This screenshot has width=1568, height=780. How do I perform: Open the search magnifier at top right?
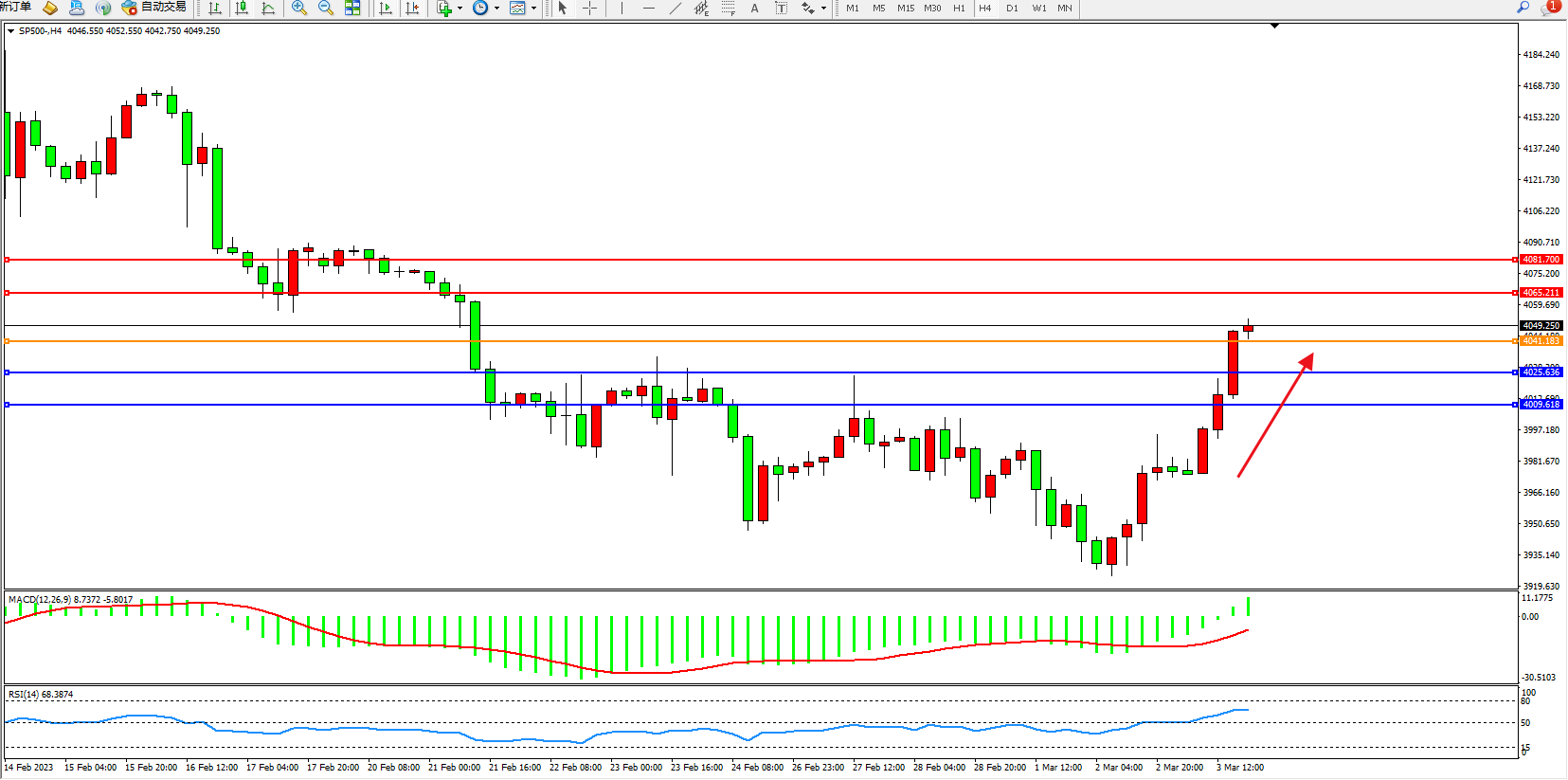[1523, 8]
